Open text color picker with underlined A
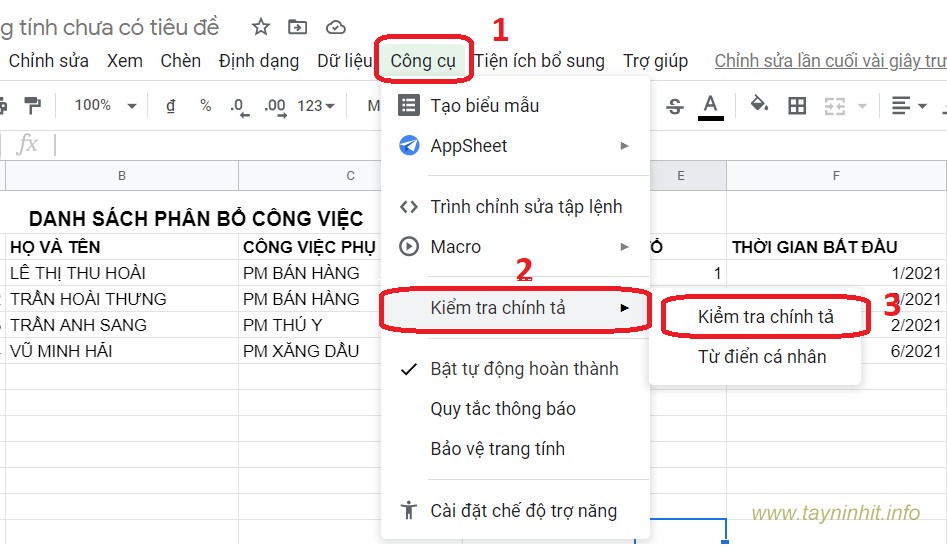This screenshot has height=559, width=947. (711, 106)
